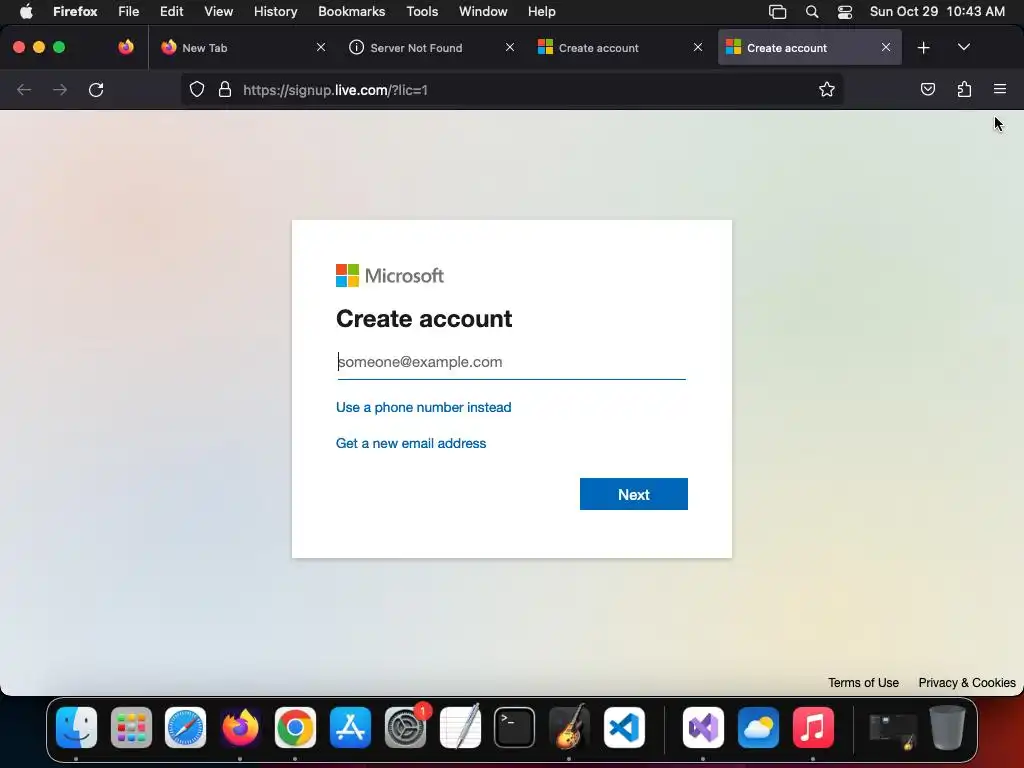This screenshot has width=1024, height=768.
Task: Click Get a new email address
Action: [411, 443]
